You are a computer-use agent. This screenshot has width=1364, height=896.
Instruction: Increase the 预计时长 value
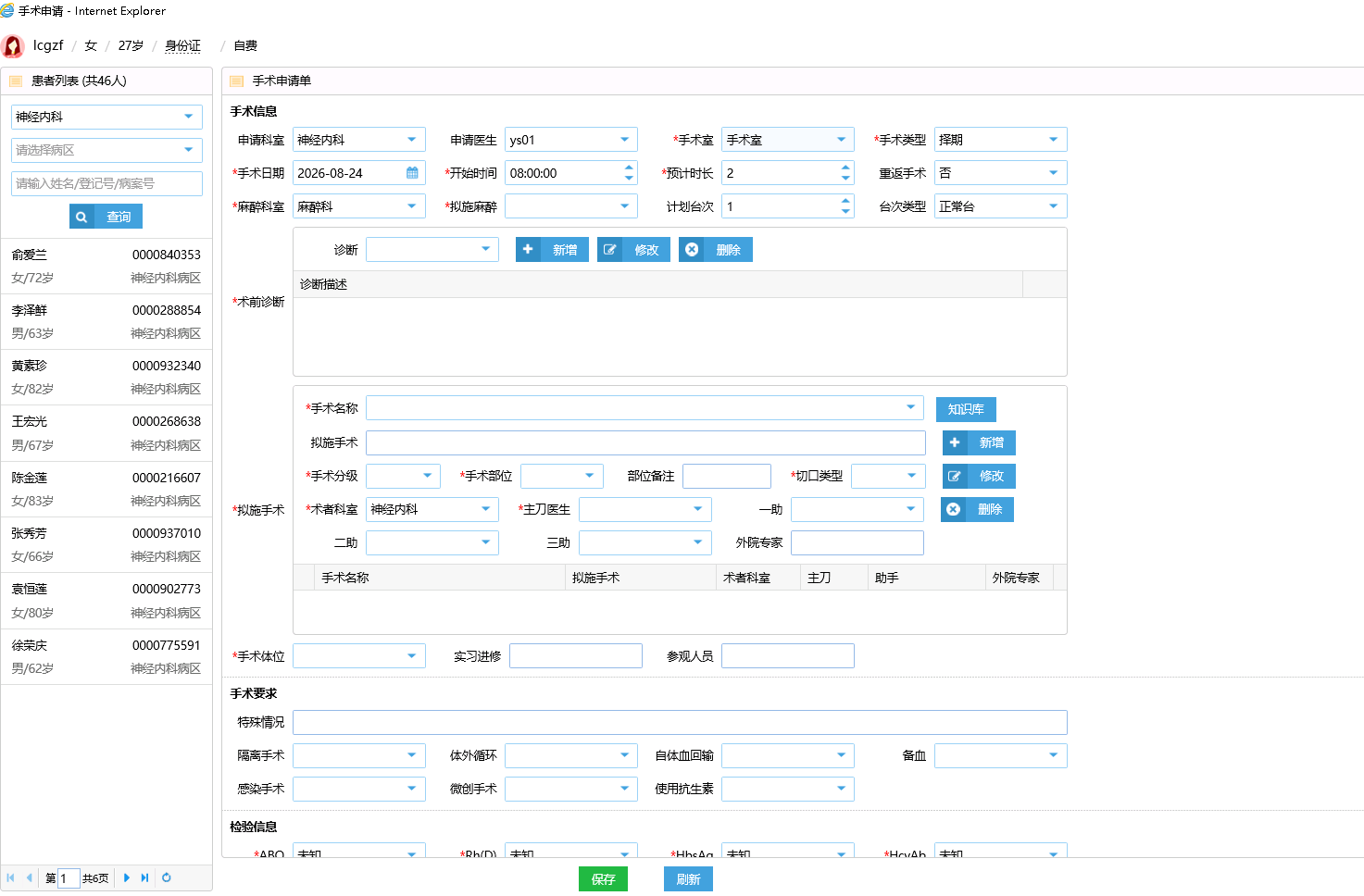[845, 168]
